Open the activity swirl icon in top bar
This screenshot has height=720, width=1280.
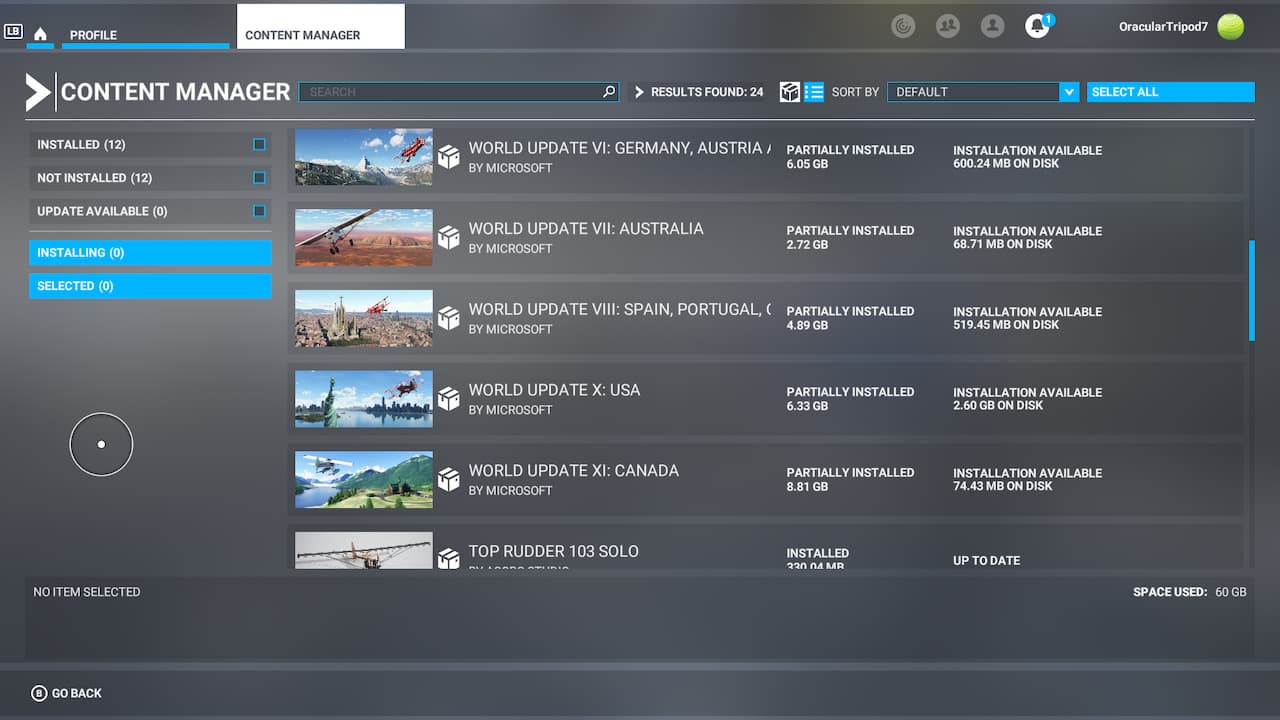[903, 26]
